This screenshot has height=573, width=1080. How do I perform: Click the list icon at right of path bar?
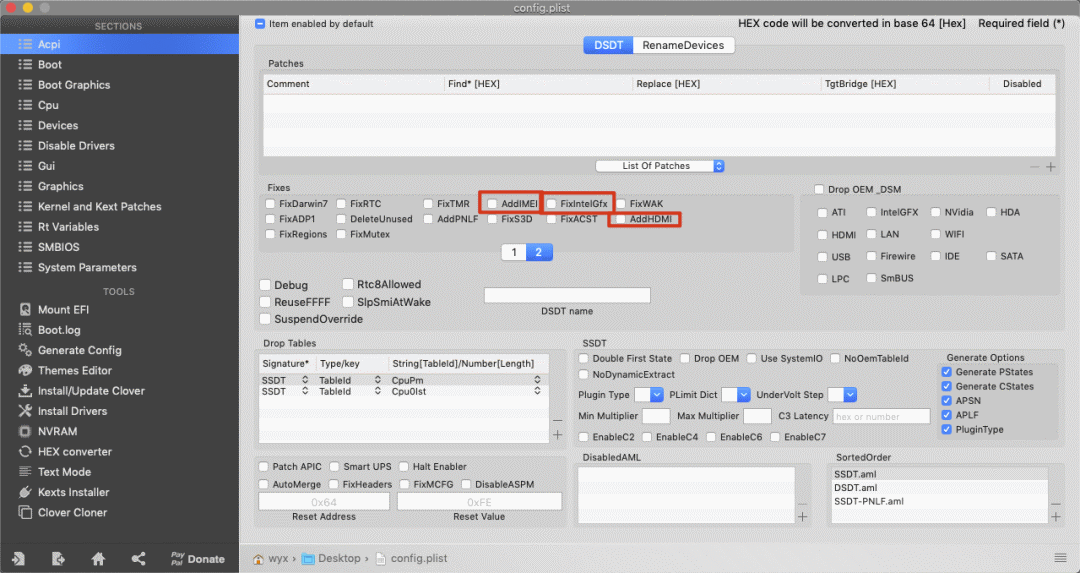click(x=1061, y=558)
